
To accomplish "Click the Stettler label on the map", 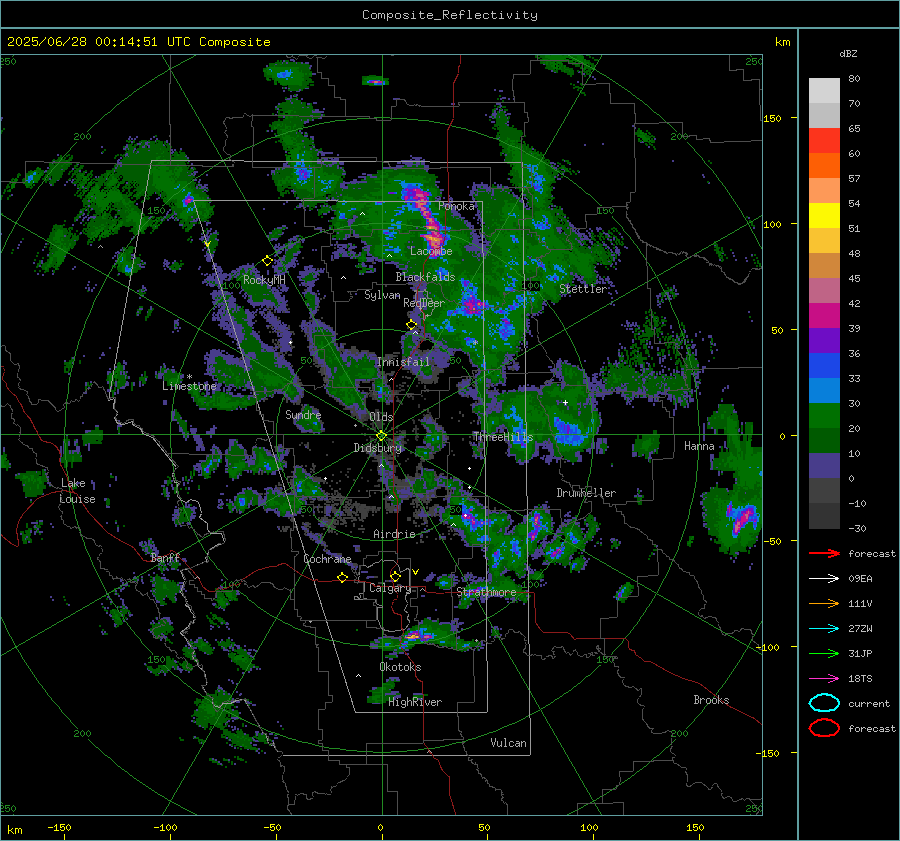I will coord(583,289).
